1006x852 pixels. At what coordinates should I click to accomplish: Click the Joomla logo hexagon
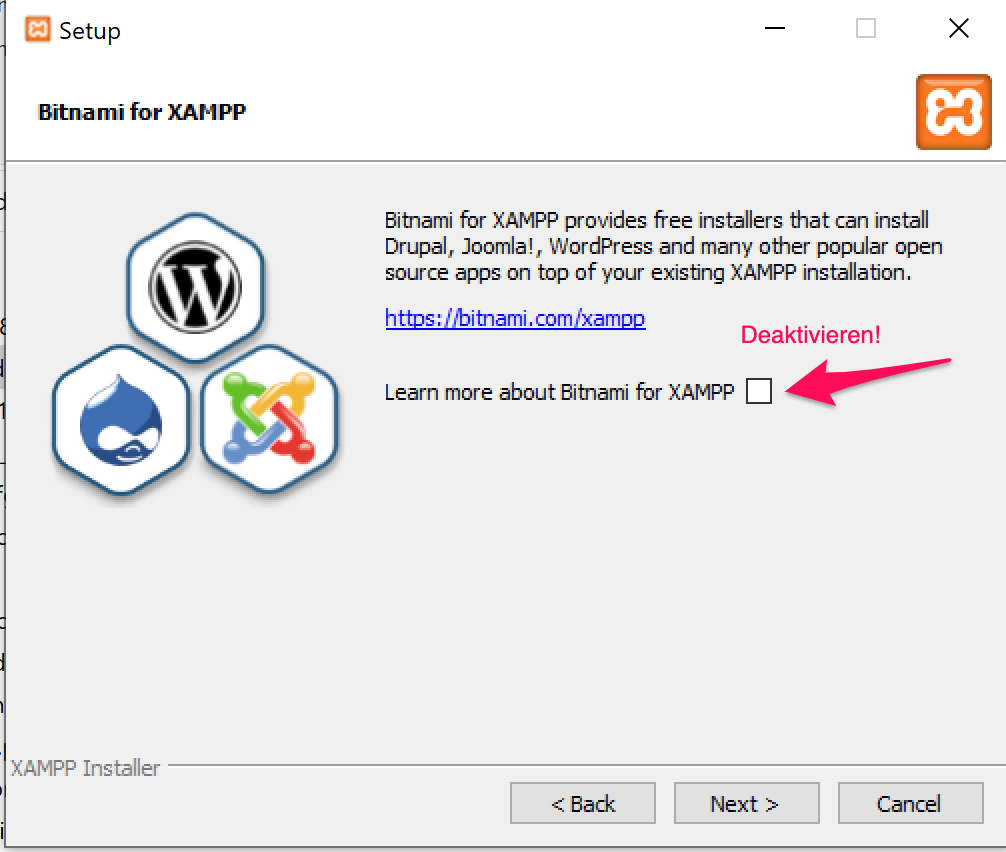click(x=269, y=419)
